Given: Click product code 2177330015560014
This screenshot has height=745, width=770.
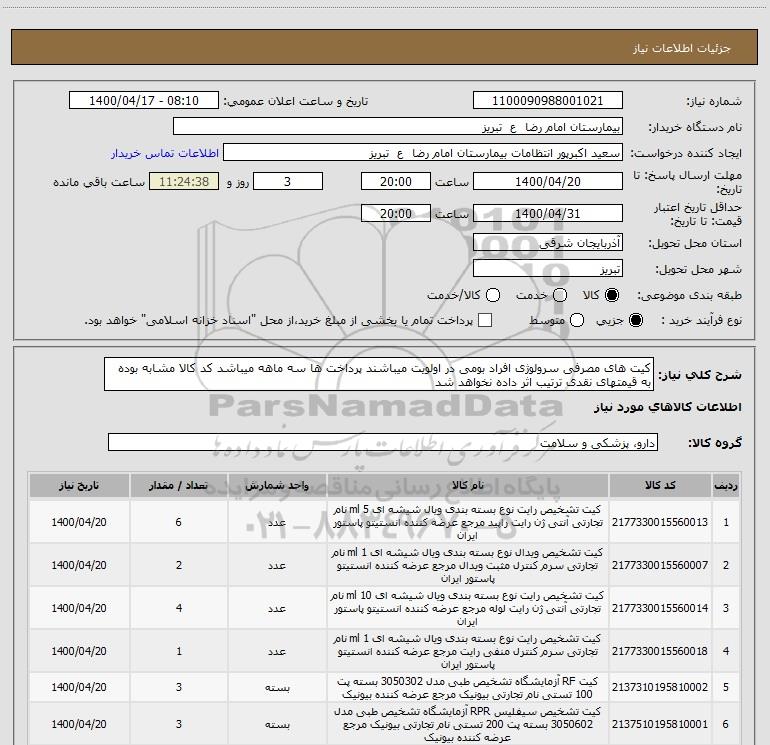Looking at the screenshot, I should pos(660,608).
